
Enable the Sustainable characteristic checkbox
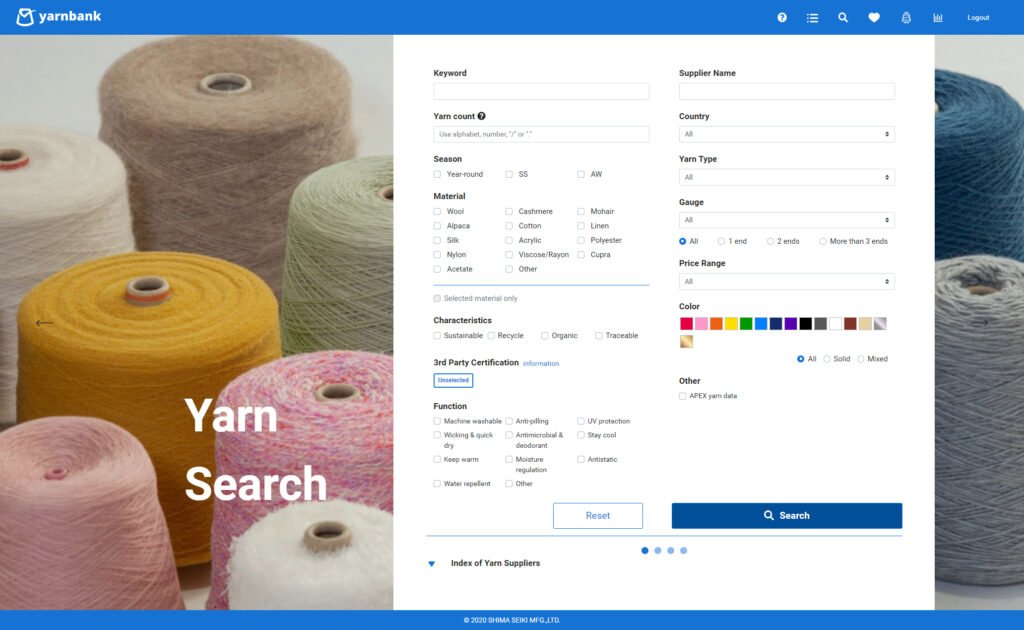[437, 336]
